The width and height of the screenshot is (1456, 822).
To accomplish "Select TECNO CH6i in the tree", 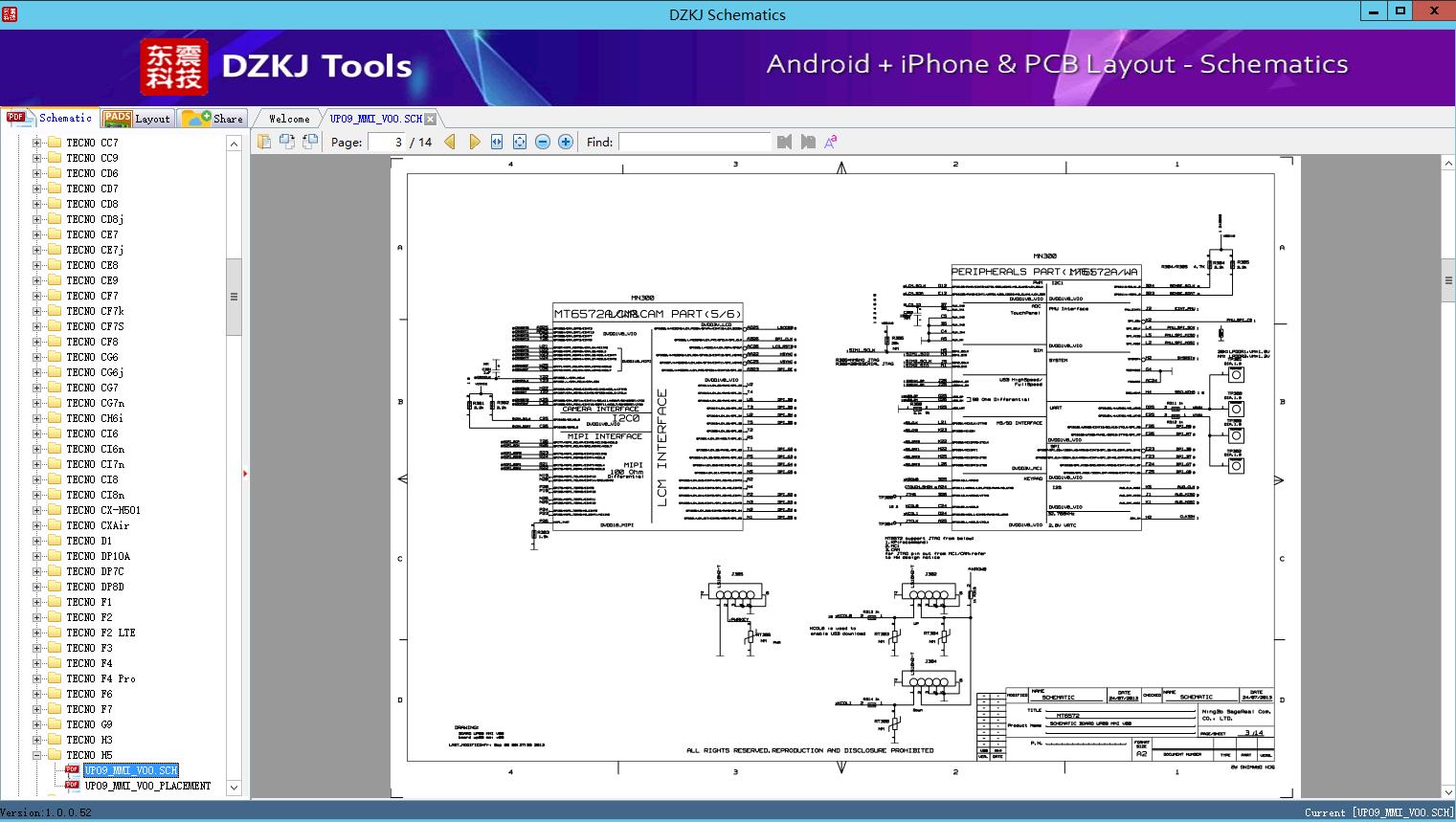I will coord(95,418).
